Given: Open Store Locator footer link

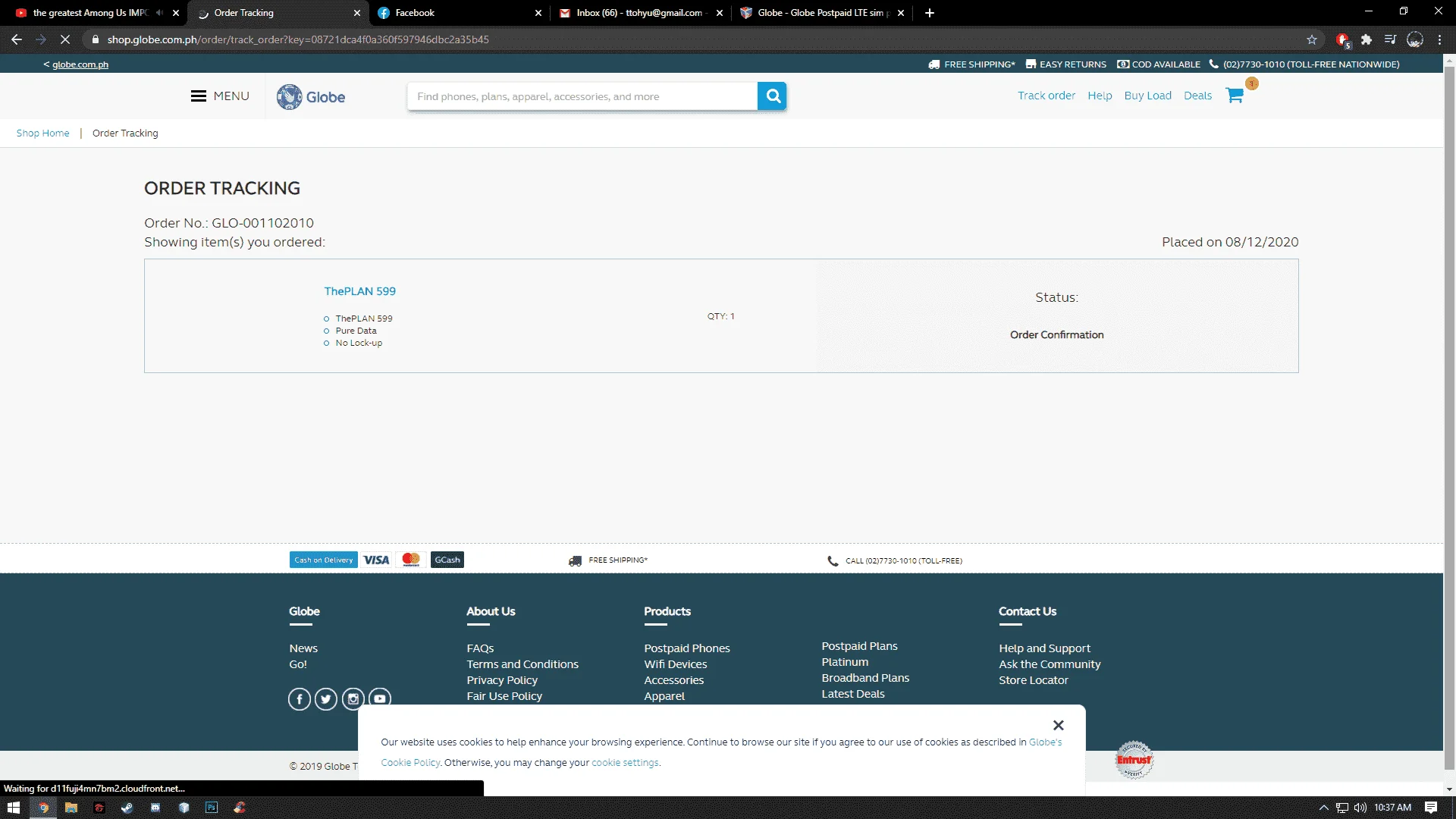Looking at the screenshot, I should click(1034, 680).
